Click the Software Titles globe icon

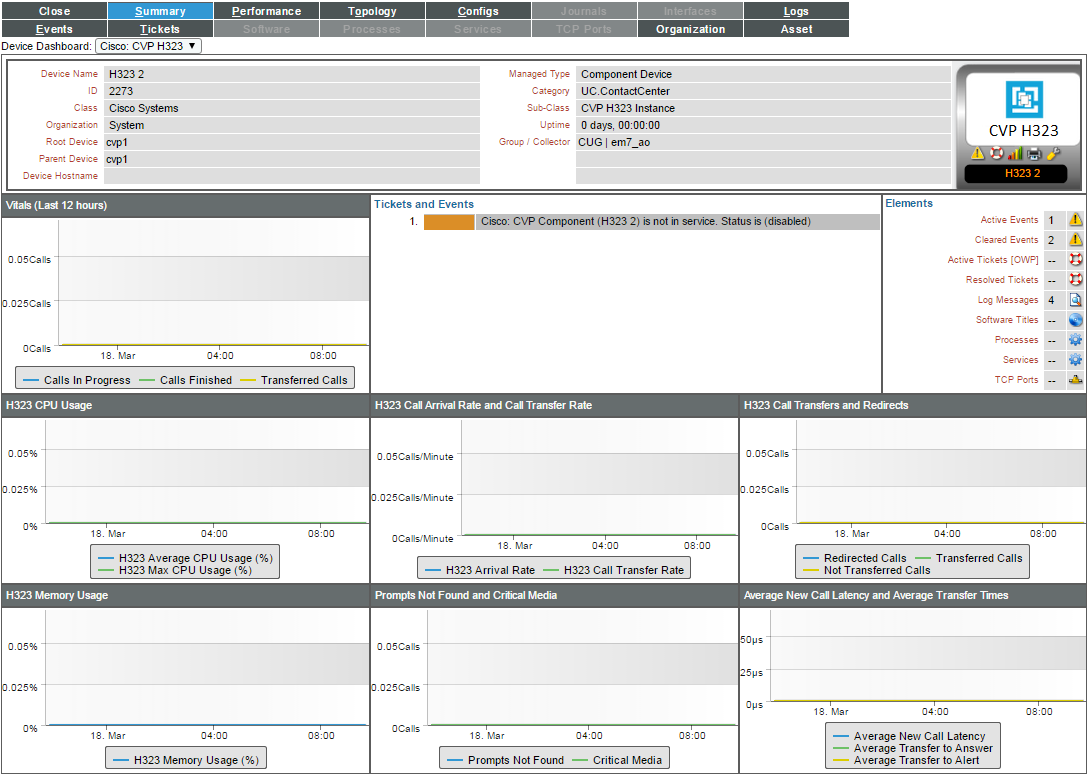coord(1075,320)
